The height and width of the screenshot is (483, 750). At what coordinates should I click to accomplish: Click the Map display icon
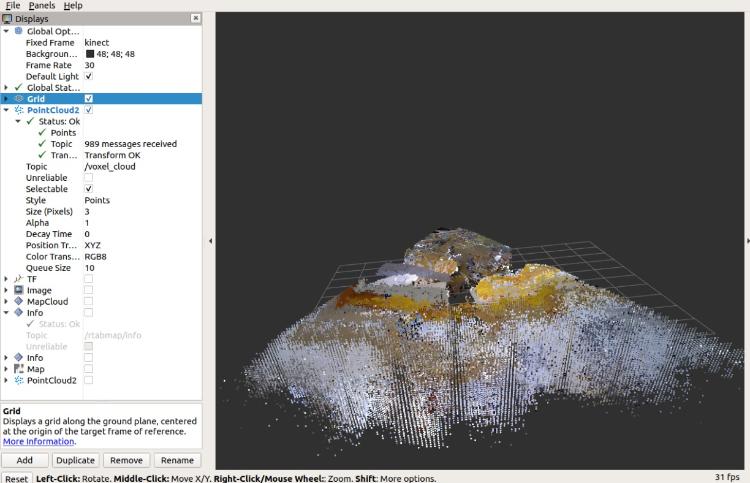click(x=19, y=369)
